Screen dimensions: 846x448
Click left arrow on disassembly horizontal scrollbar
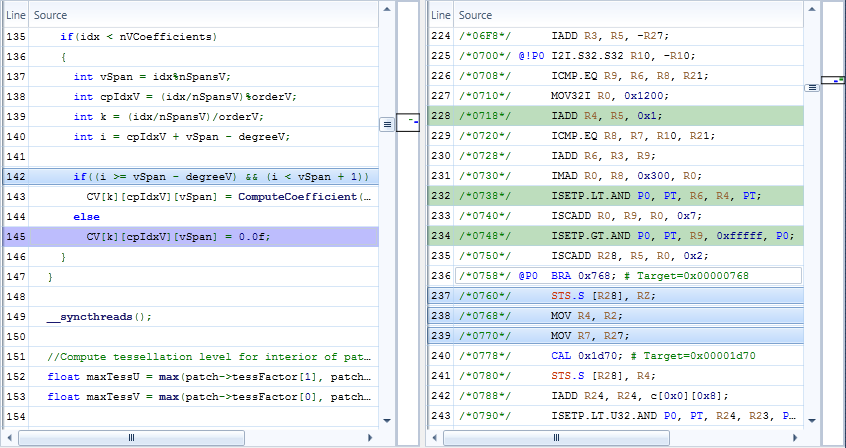pos(436,438)
